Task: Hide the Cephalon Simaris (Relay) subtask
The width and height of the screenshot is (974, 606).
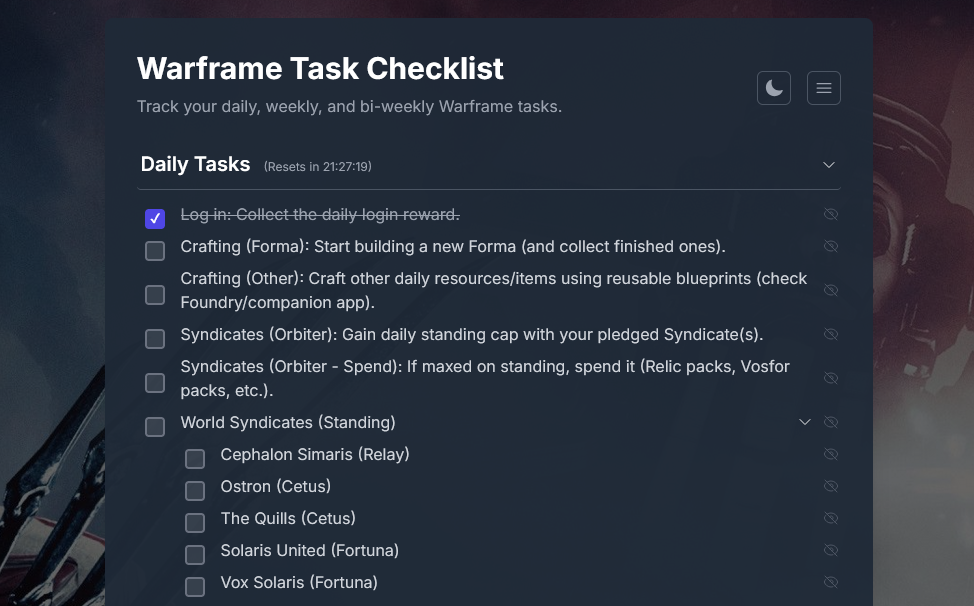Action: pos(831,454)
